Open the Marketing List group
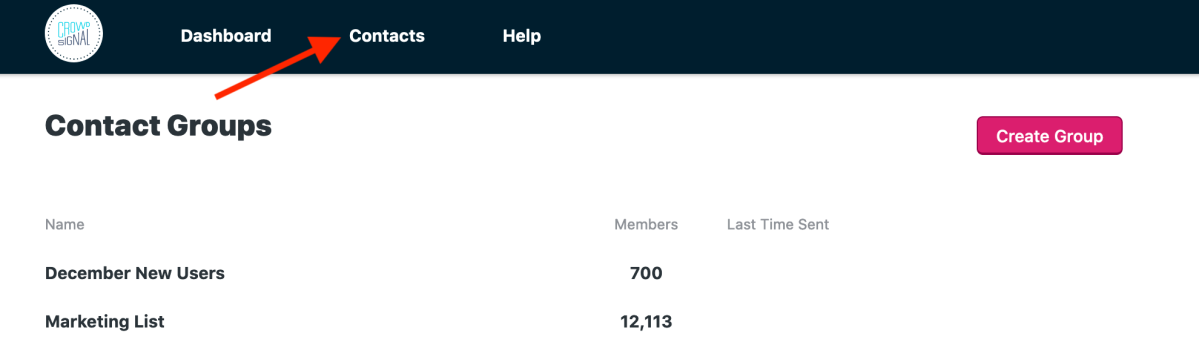This screenshot has height=362, width=1199. 105,322
